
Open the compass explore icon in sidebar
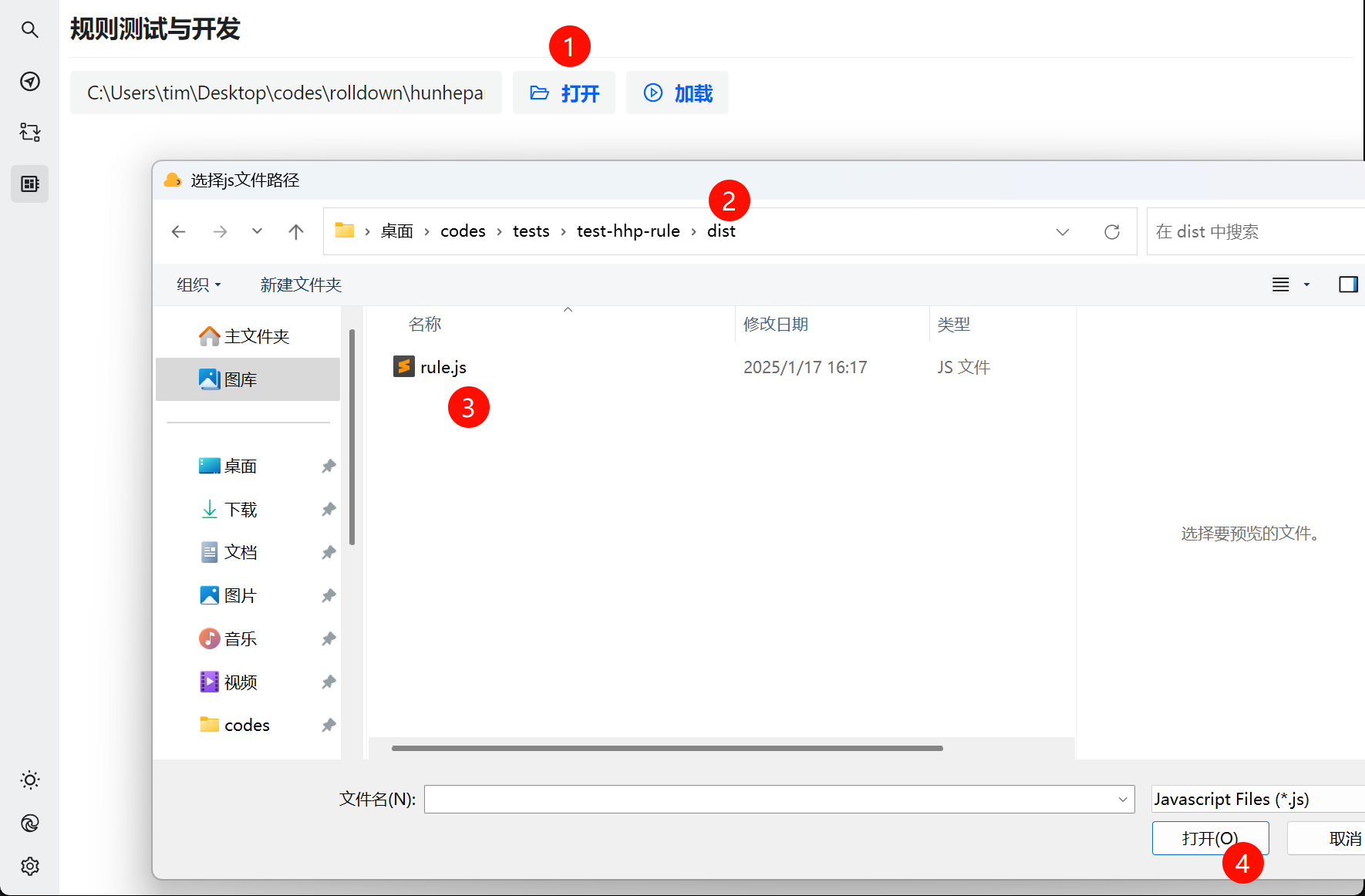29,81
